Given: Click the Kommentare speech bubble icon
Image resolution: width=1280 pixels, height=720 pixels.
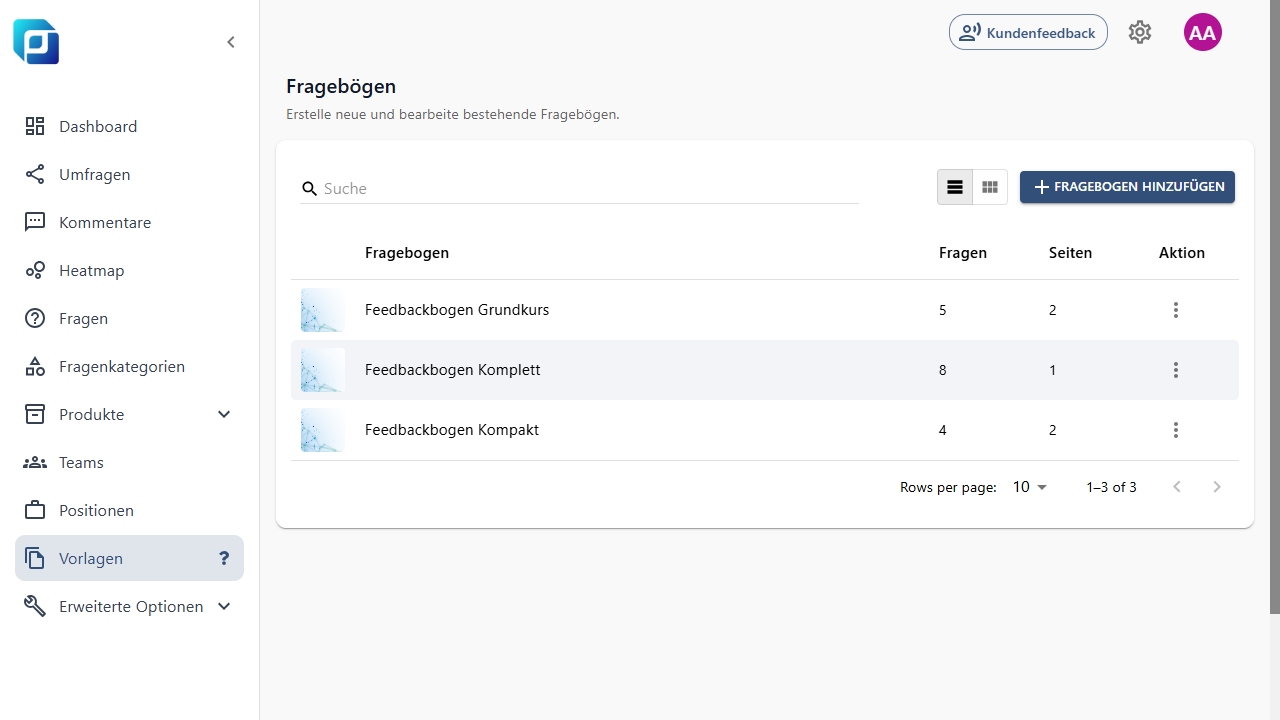Looking at the screenshot, I should [35, 222].
